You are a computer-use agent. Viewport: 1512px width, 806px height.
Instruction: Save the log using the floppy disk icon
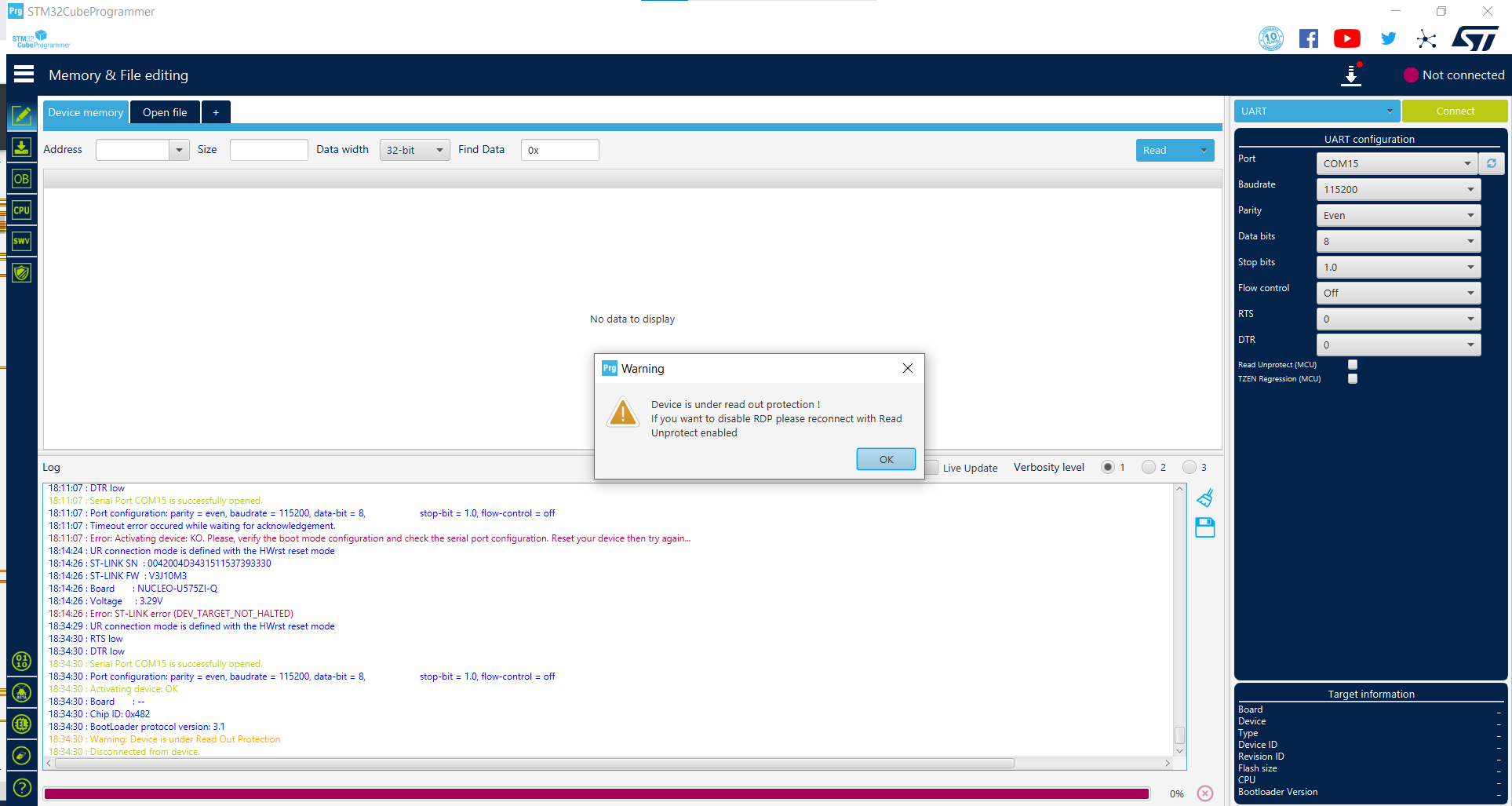tap(1205, 527)
